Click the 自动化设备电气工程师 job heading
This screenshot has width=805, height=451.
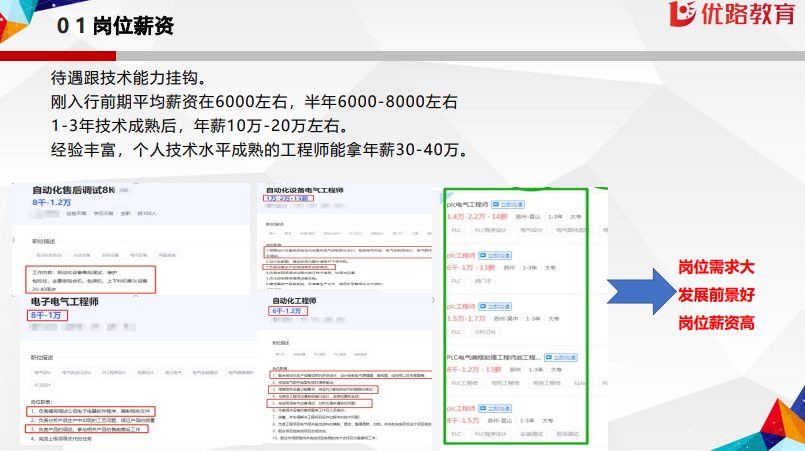304,190
